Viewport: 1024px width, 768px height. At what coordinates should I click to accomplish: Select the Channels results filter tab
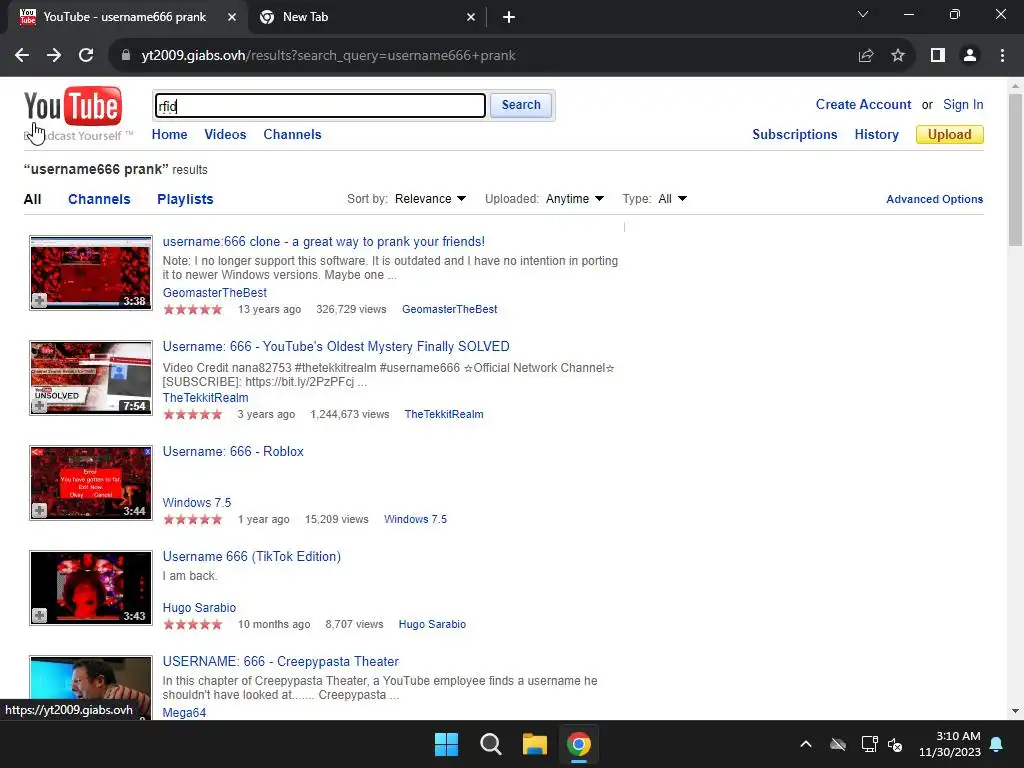[x=99, y=199]
